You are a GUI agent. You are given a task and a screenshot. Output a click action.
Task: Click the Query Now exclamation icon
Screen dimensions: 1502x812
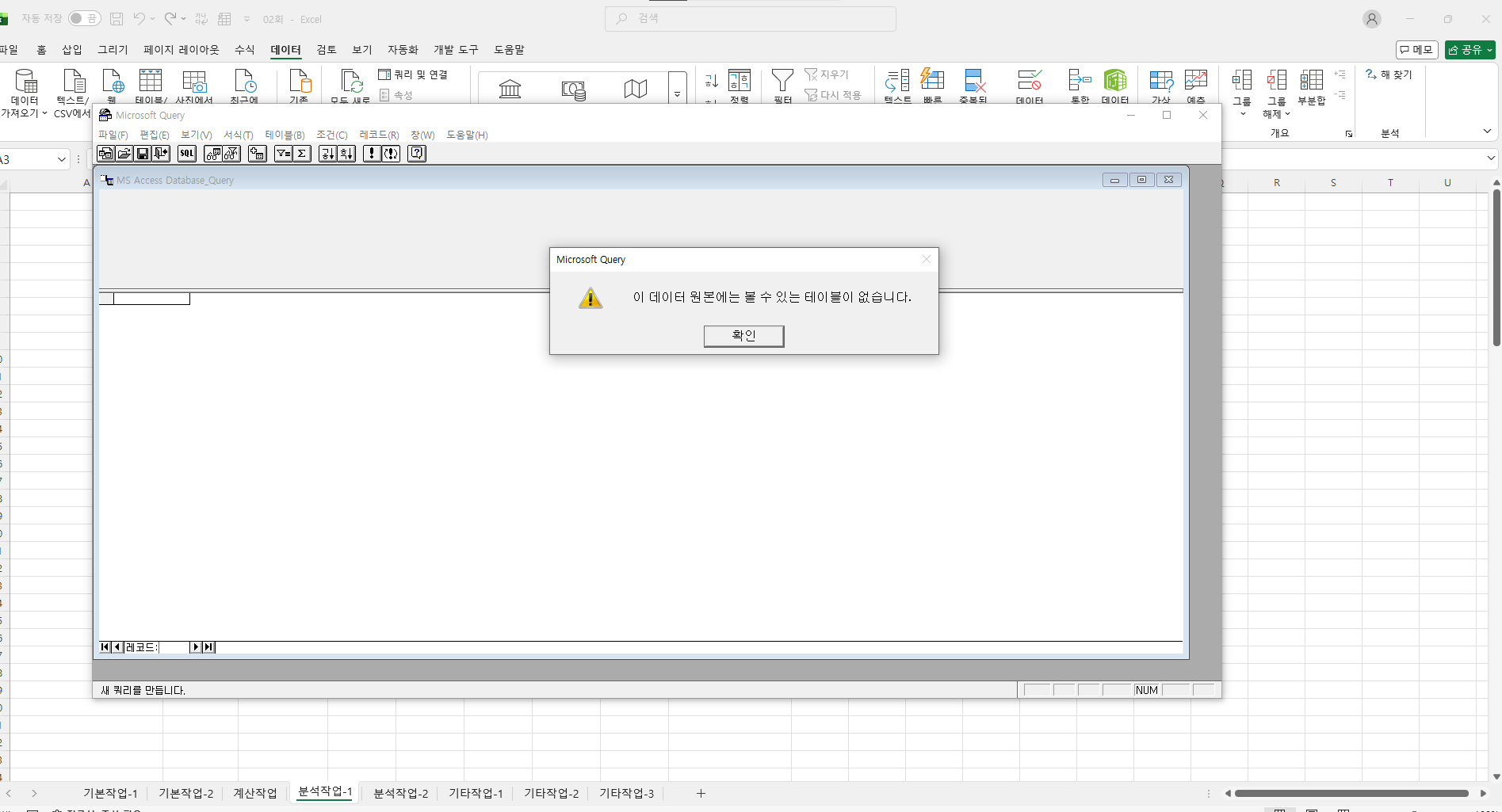click(x=372, y=154)
